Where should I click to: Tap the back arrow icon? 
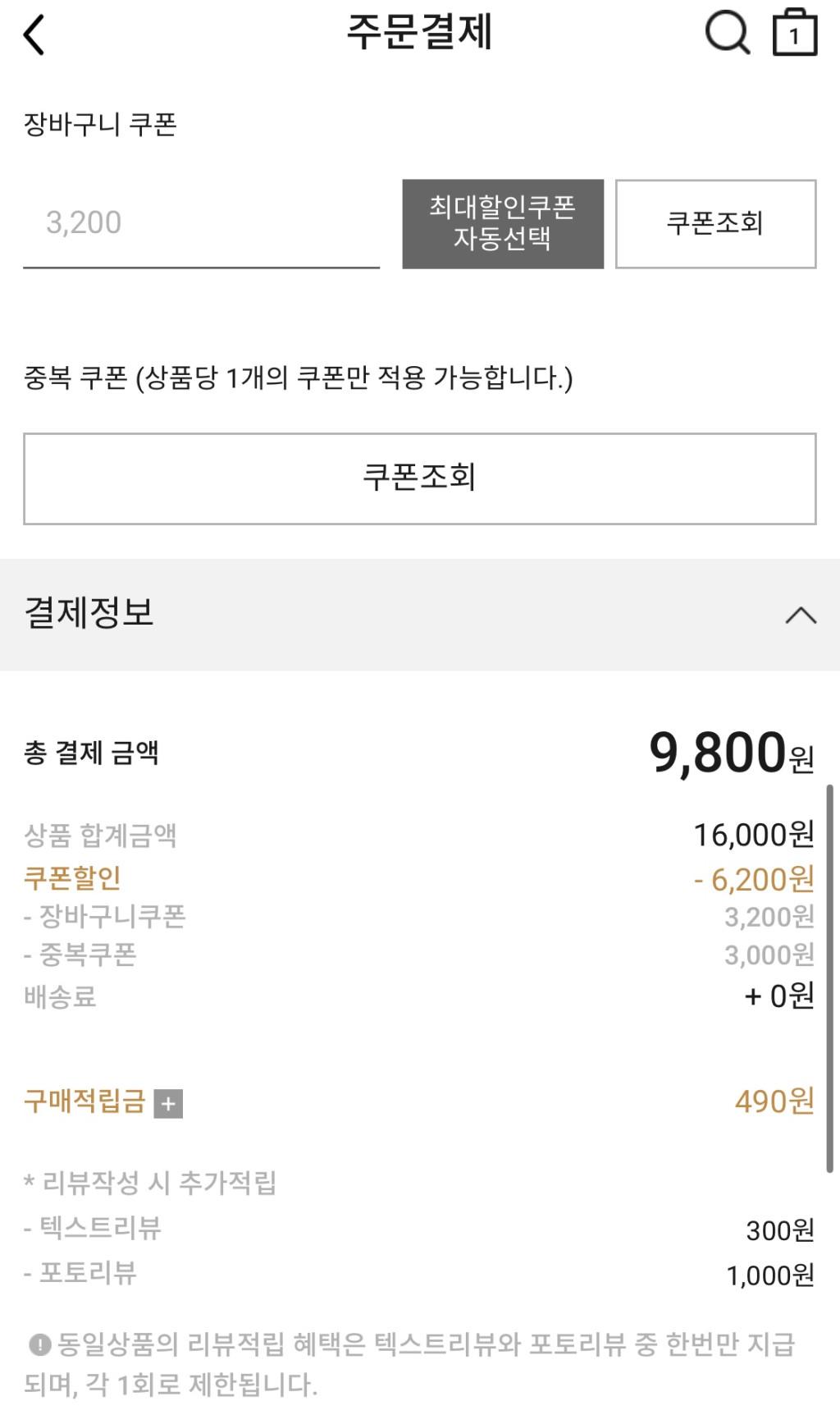pos(34,35)
